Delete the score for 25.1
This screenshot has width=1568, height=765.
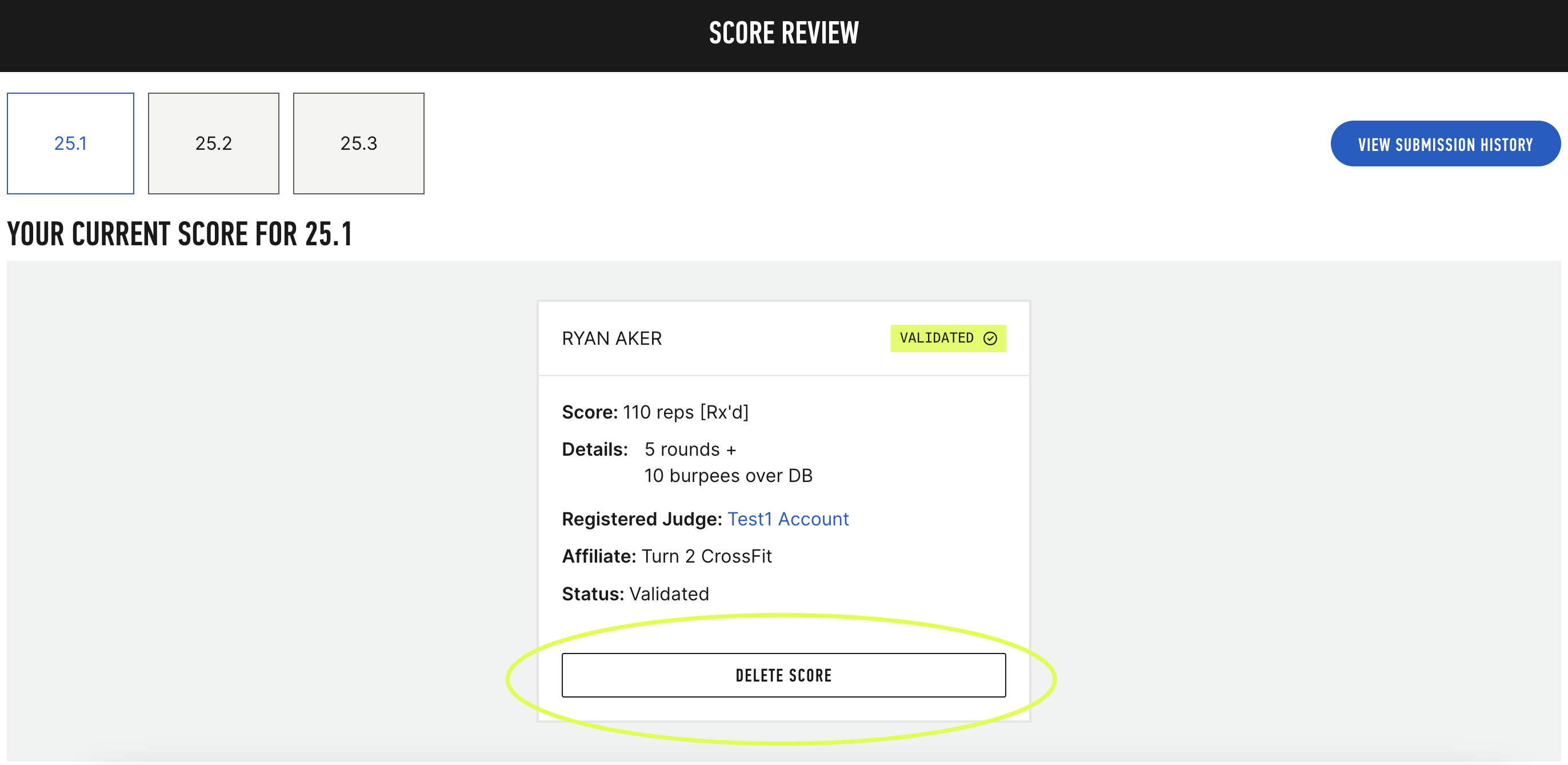click(x=783, y=675)
